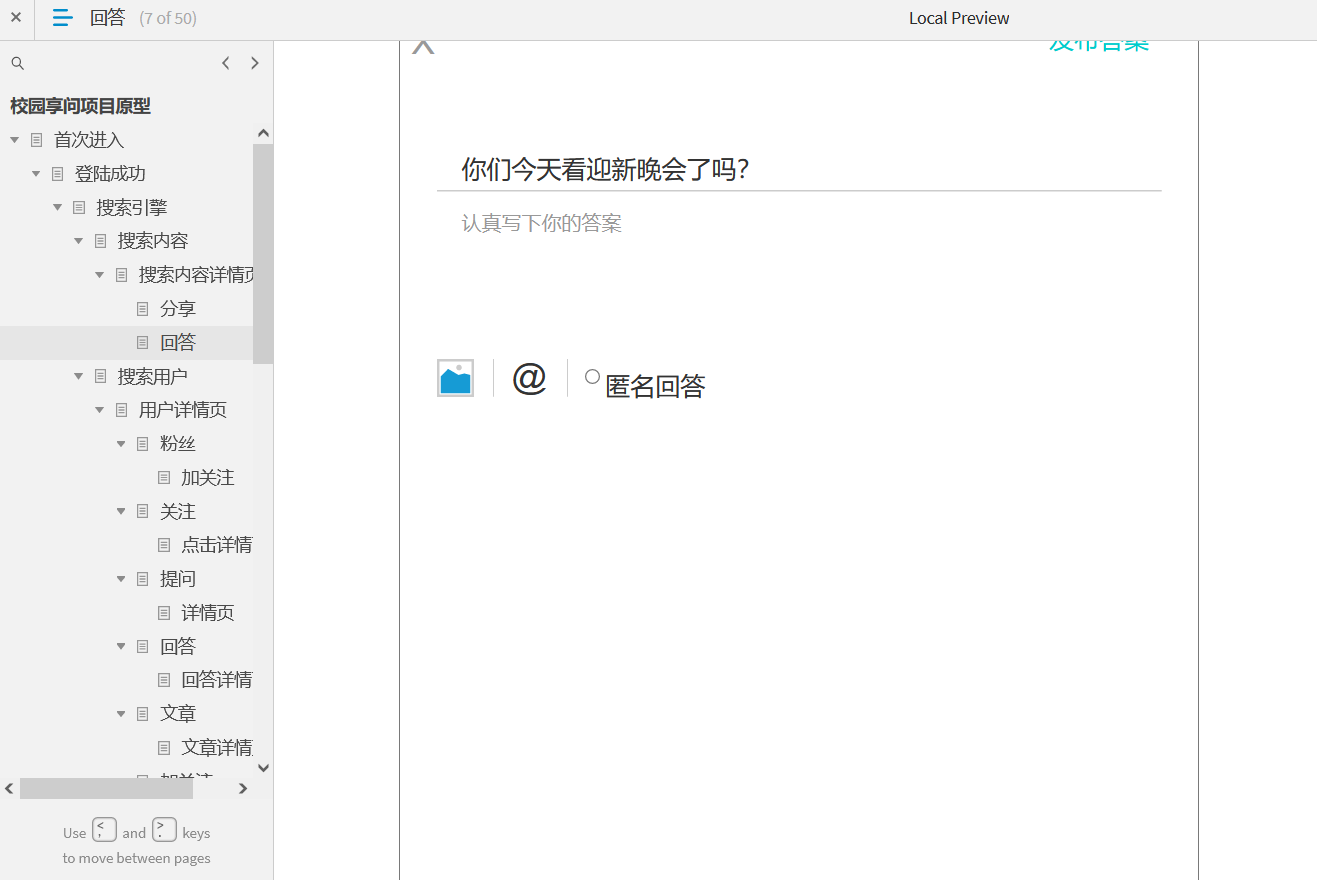The width and height of the screenshot is (1317, 880).
Task: Click the page icon beside 文章
Action: tap(142, 714)
